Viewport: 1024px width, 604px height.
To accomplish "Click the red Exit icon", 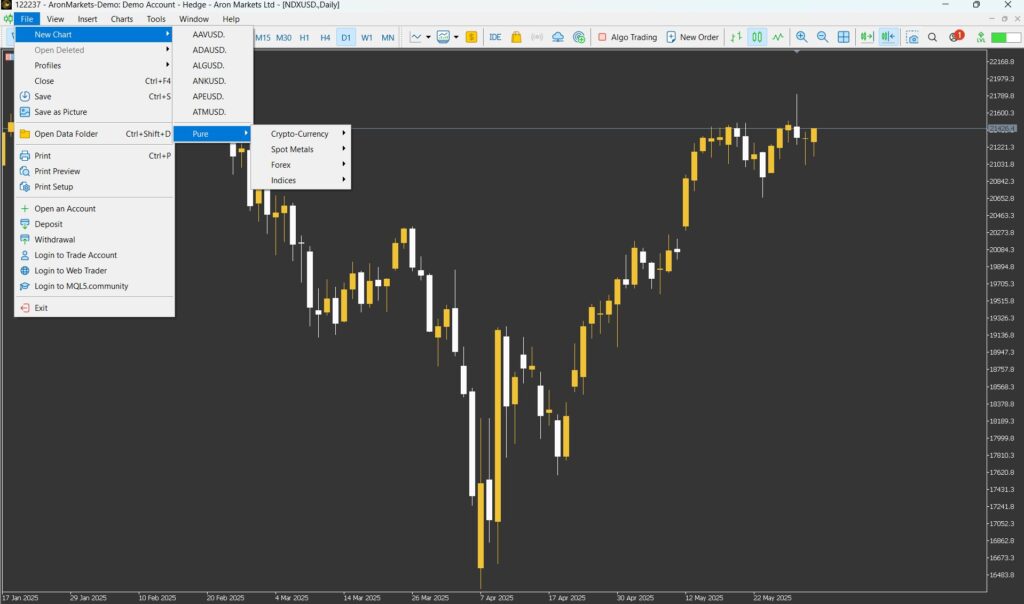I will pos(25,308).
